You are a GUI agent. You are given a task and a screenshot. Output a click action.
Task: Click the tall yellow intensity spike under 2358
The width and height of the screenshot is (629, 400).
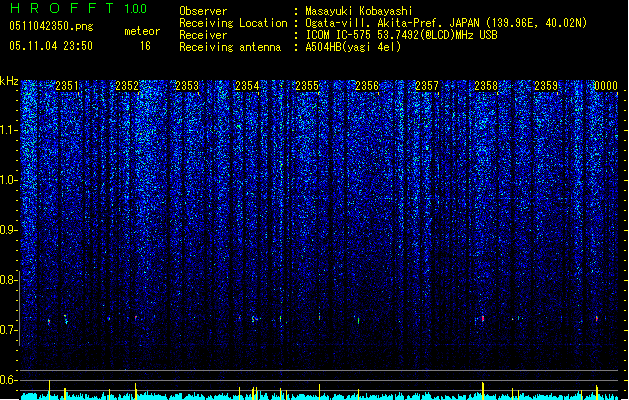click(483, 391)
